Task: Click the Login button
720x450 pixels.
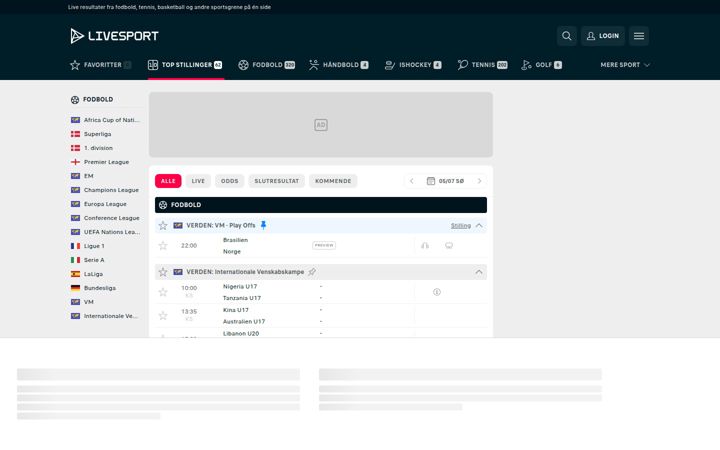Action: [x=603, y=36]
